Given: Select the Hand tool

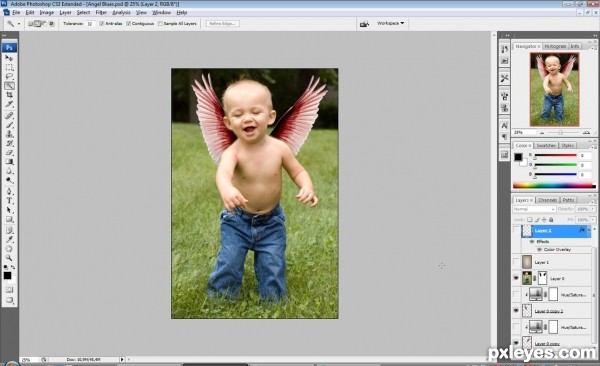Looking at the screenshot, I should pyautogui.click(x=9, y=249).
